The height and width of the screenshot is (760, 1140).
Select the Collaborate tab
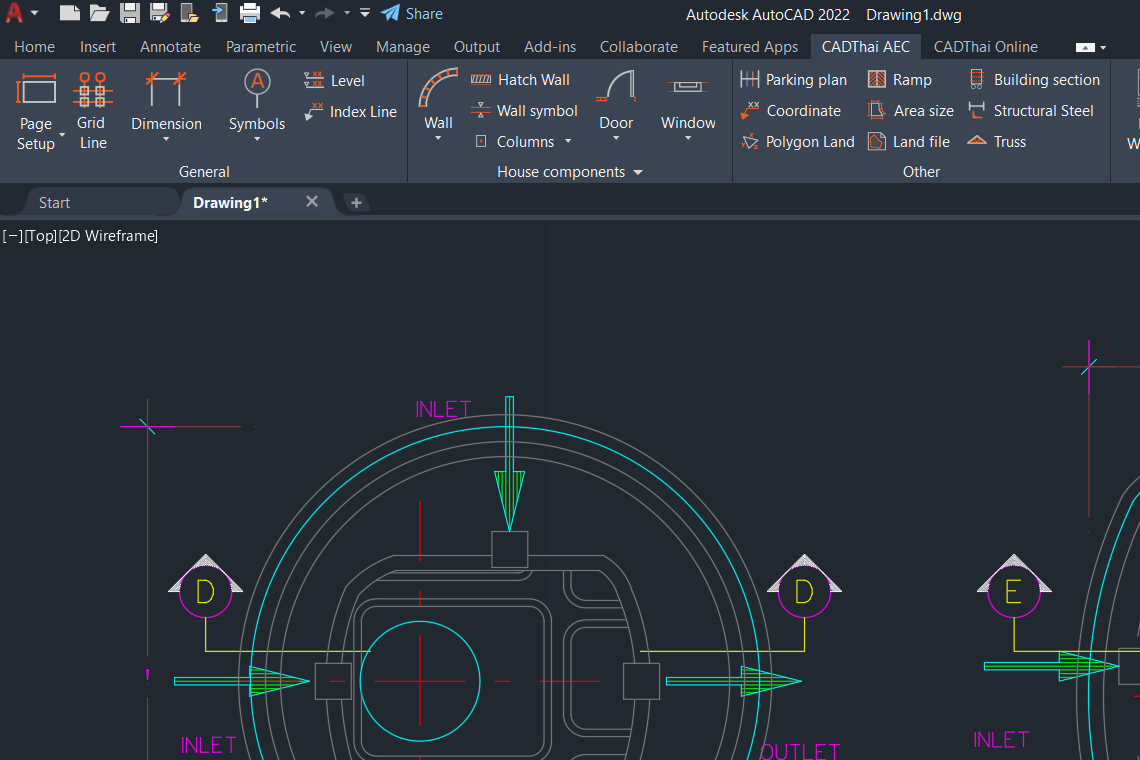pyautogui.click(x=638, y=47)
